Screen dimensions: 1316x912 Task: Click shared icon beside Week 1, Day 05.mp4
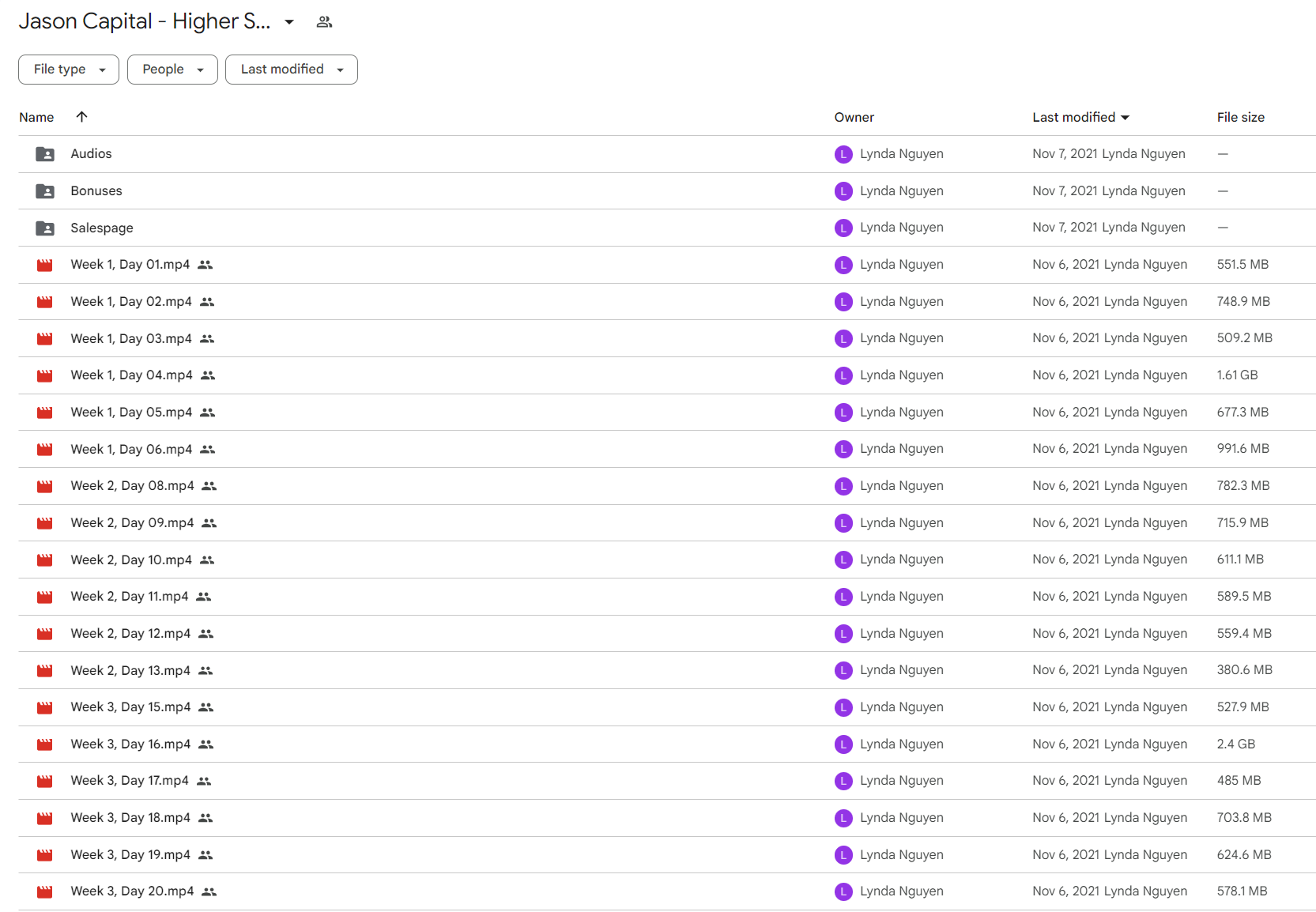coord(208,413)
